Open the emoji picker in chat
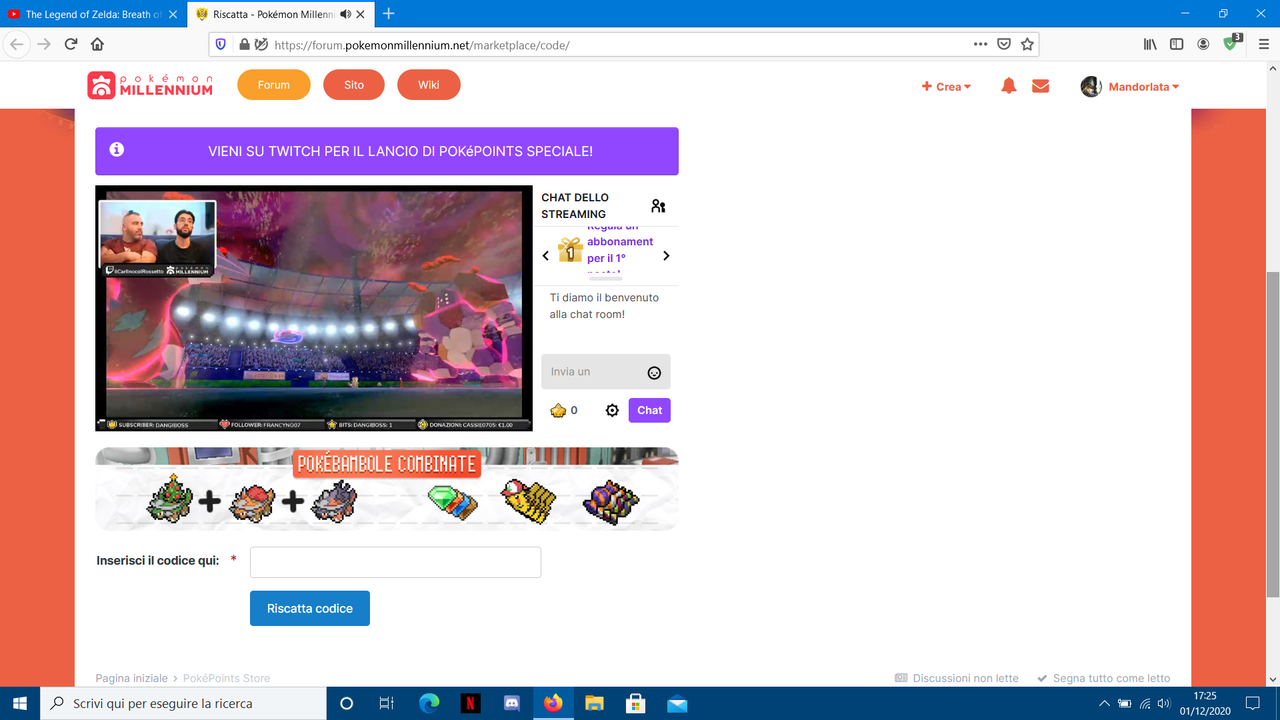 click(x=654, y=373)
